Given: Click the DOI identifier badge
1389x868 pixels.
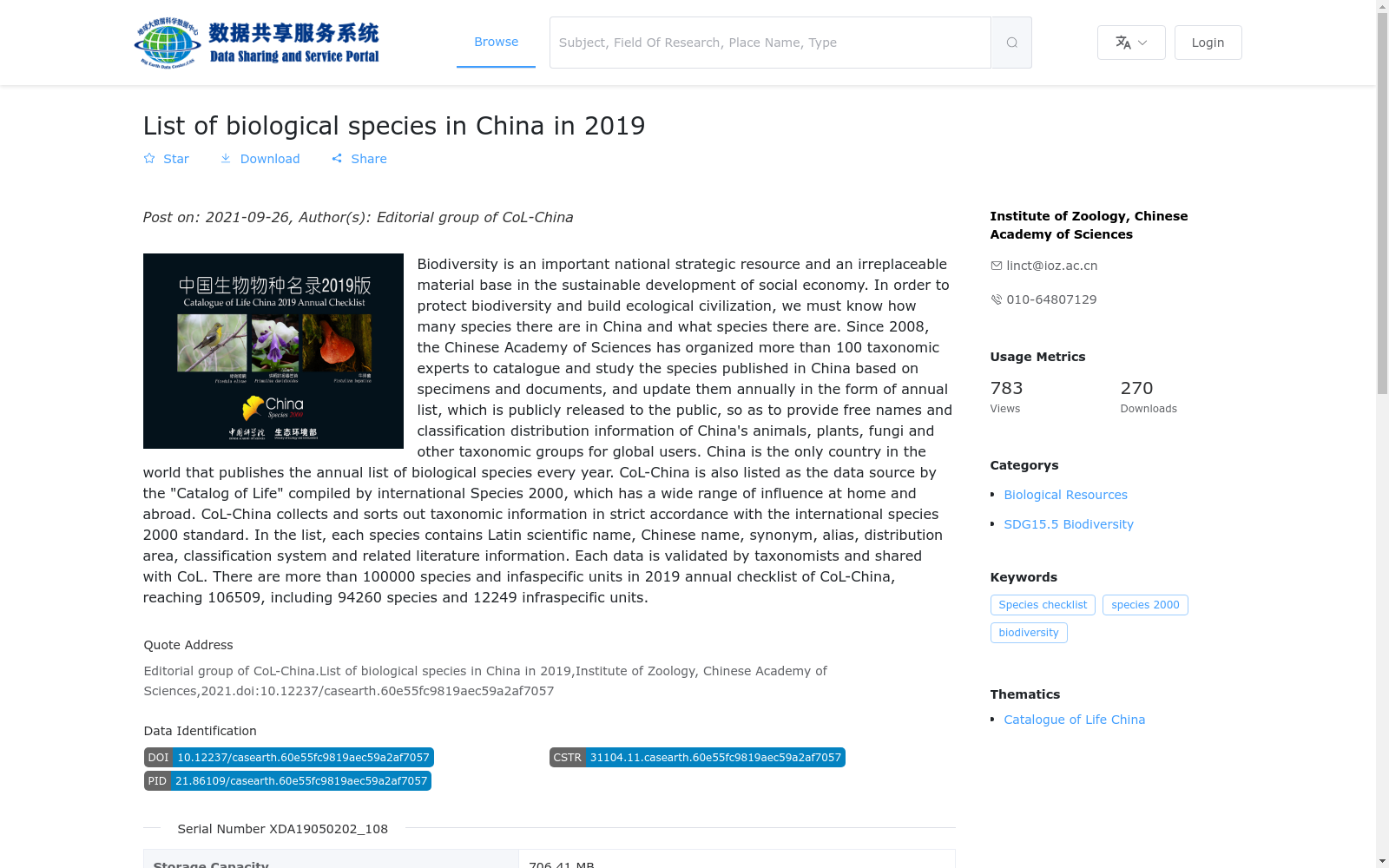Looking at the screenshot, I should [x=288, y=758].
